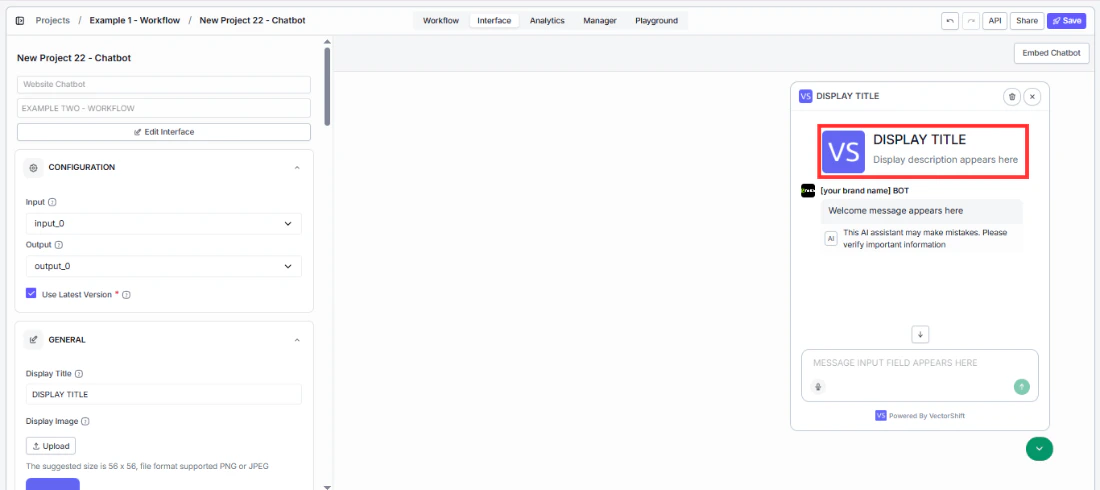
Task: Click the API button
Action: click(x=995, y=21)
